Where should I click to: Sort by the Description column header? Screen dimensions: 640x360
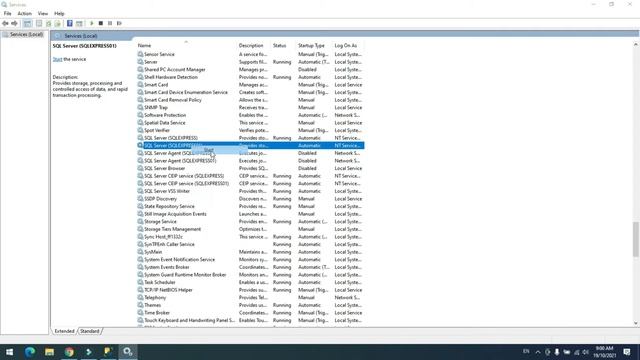coord(251,46)
